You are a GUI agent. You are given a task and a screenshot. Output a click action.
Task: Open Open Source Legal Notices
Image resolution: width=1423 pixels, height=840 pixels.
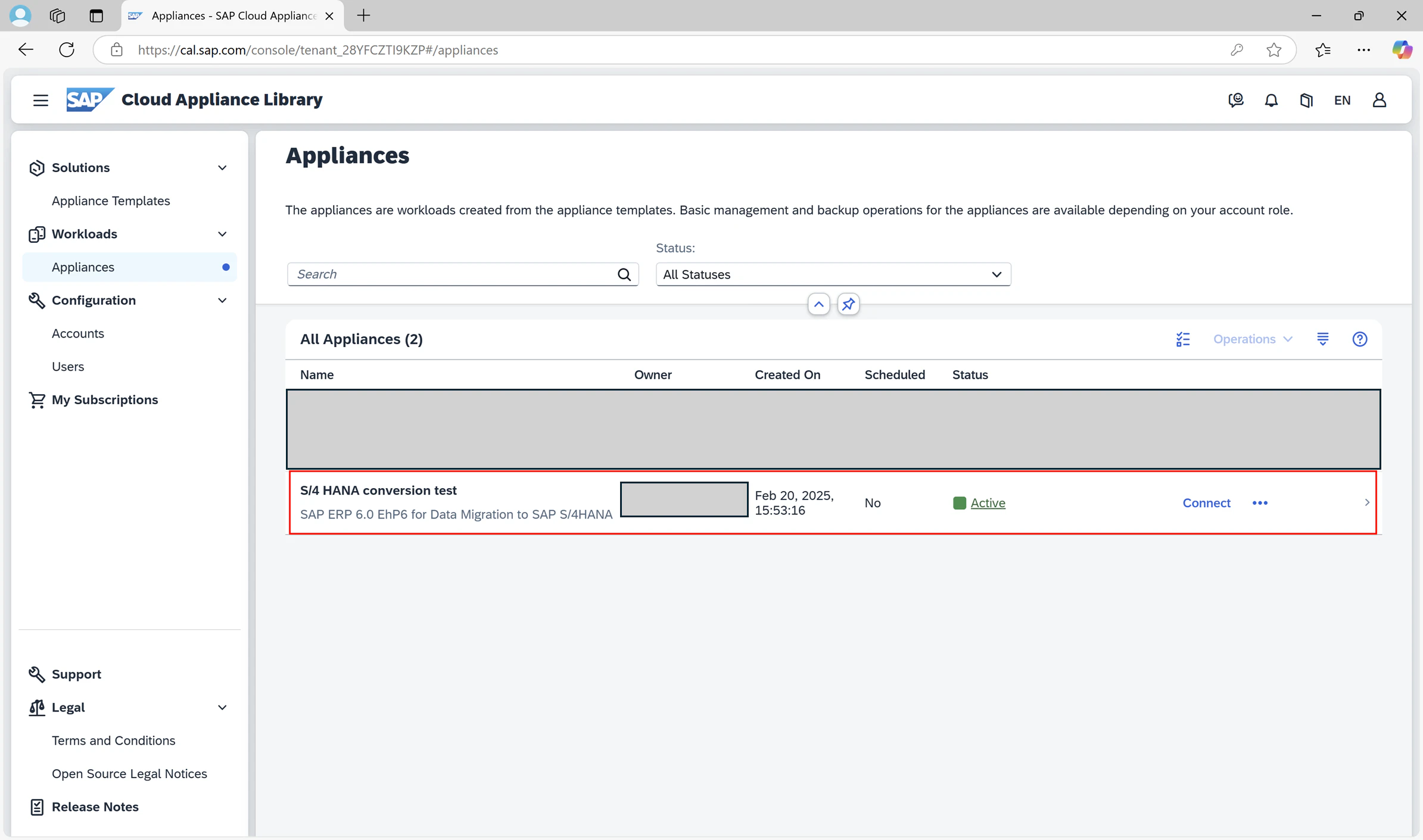point(129,775)
